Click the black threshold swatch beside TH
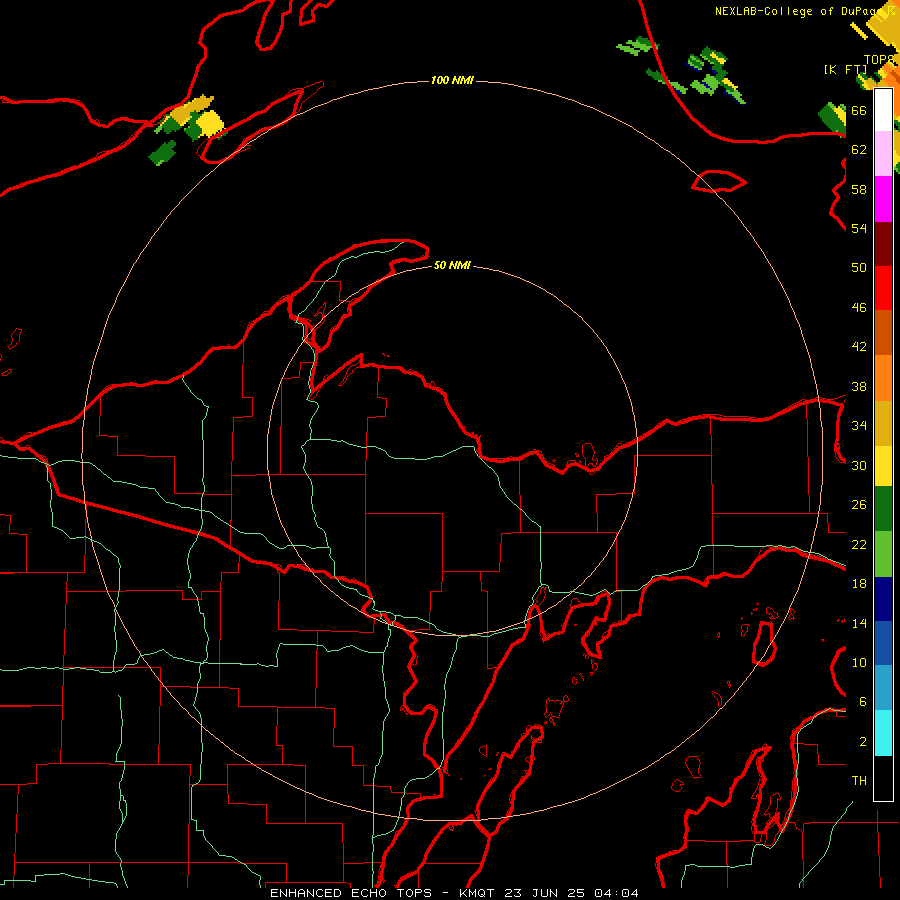The width and height of the screenshot is (900, 900). coord(883,778)
